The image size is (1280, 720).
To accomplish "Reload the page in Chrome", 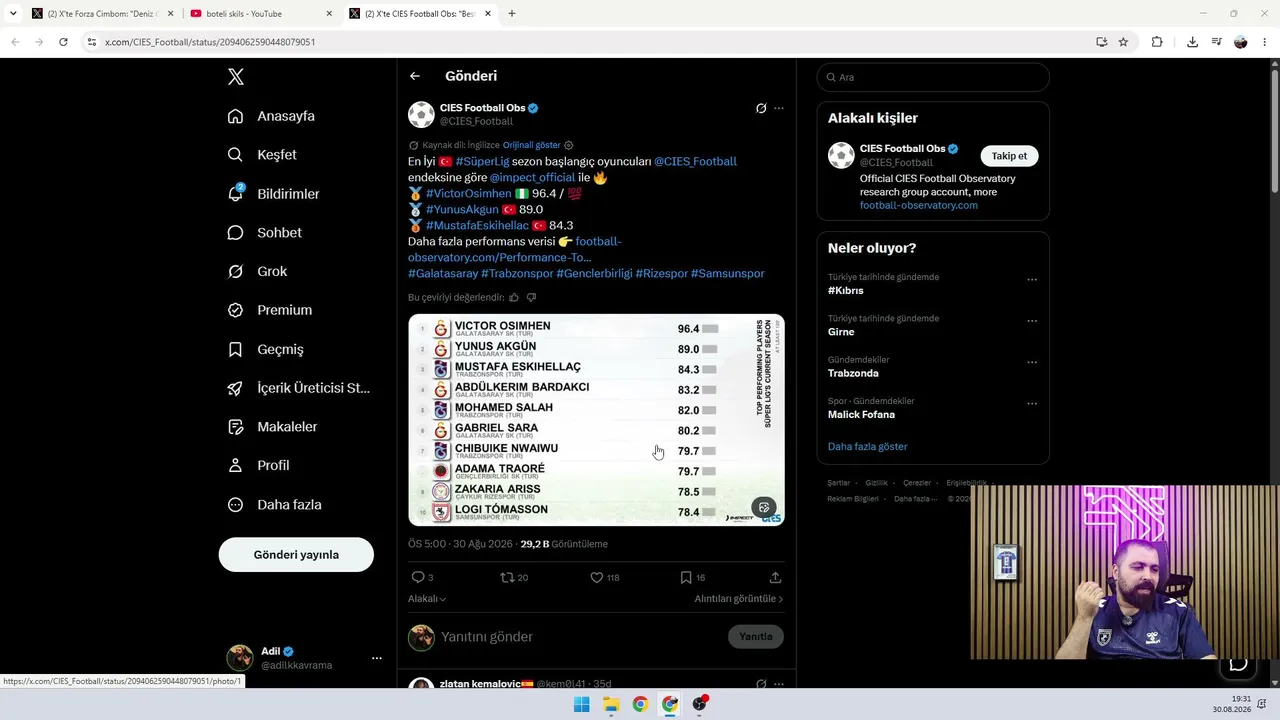I will pos(63,42).
